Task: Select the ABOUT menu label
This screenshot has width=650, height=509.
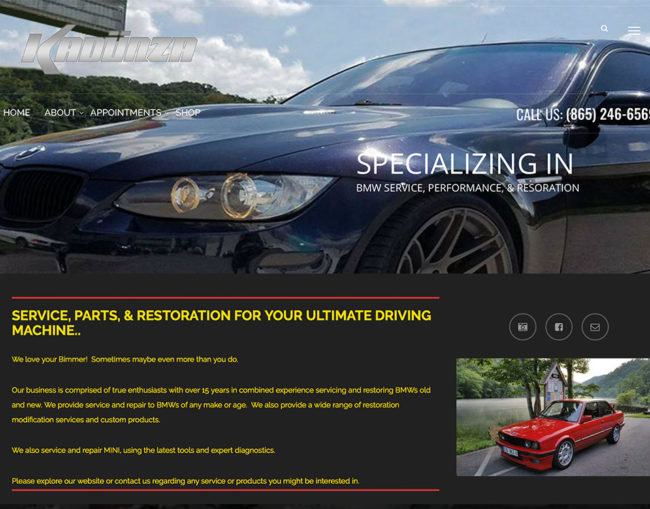Action: (60, 113)
